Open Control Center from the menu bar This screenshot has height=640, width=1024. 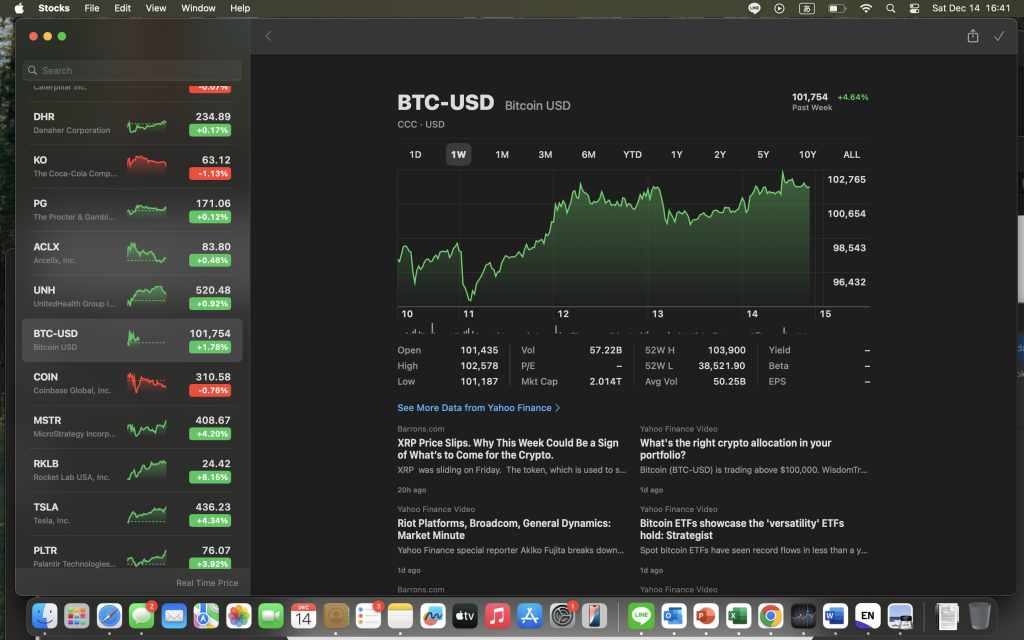[x=913, y=8]
